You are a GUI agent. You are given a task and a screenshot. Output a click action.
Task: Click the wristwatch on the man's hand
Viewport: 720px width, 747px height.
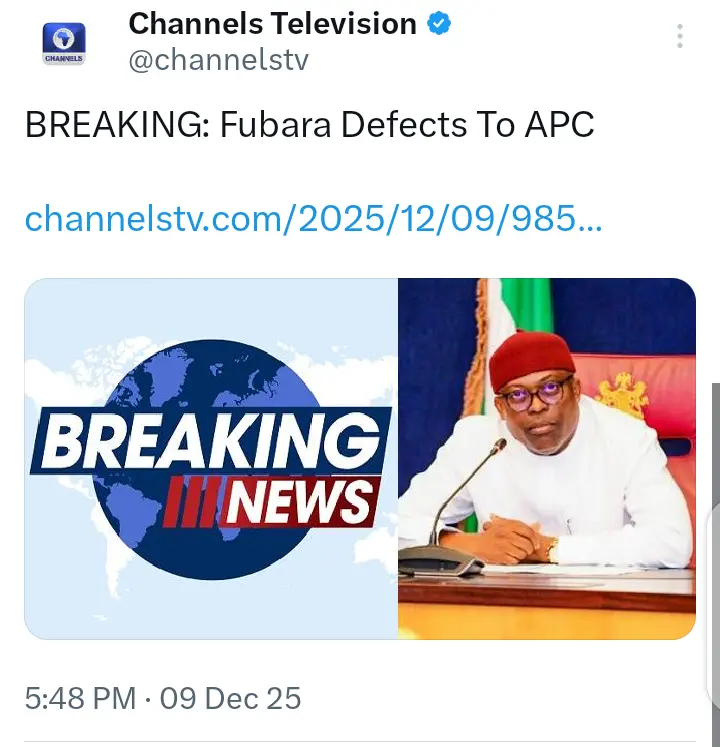[552, 549]
